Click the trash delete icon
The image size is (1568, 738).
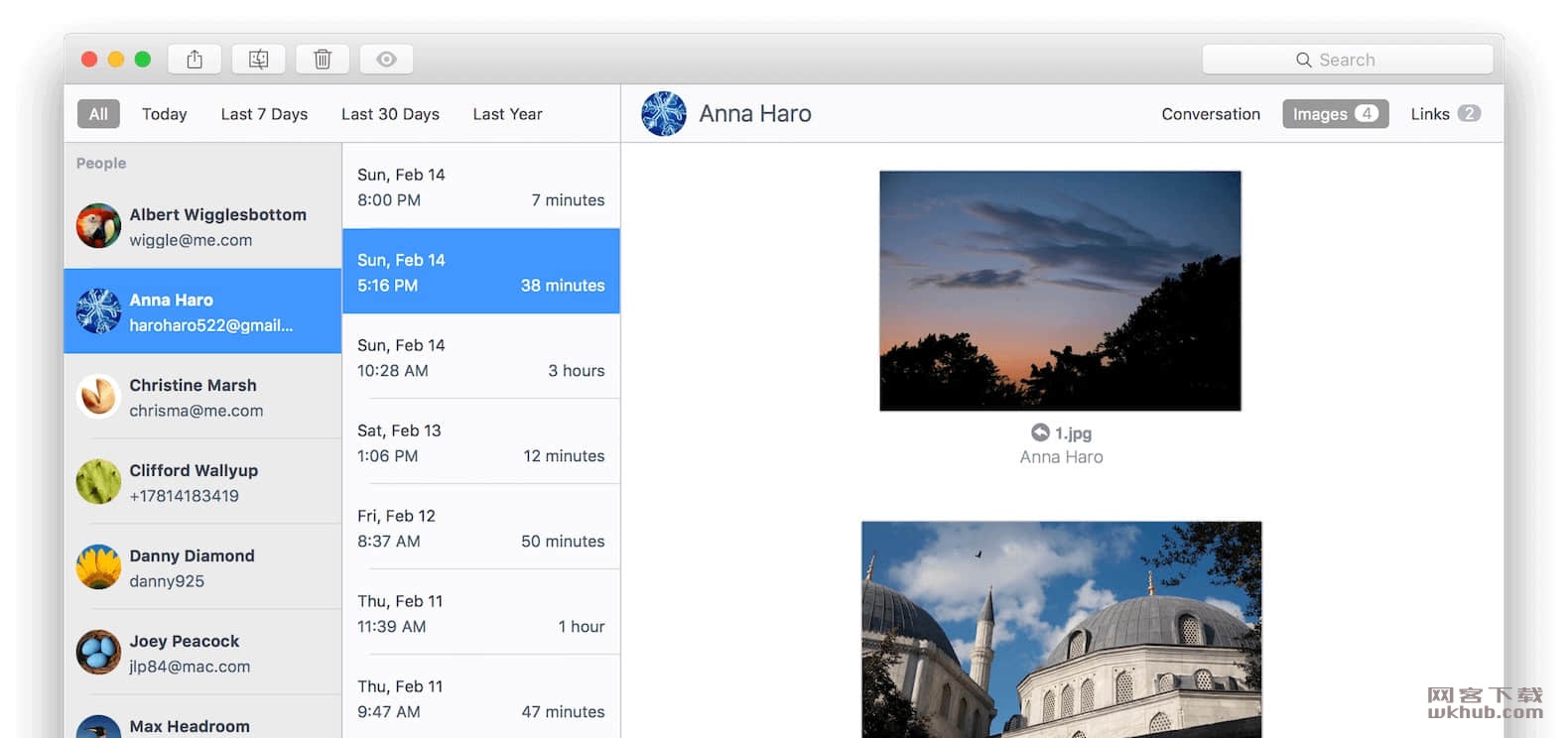click(x=323, y=60)
